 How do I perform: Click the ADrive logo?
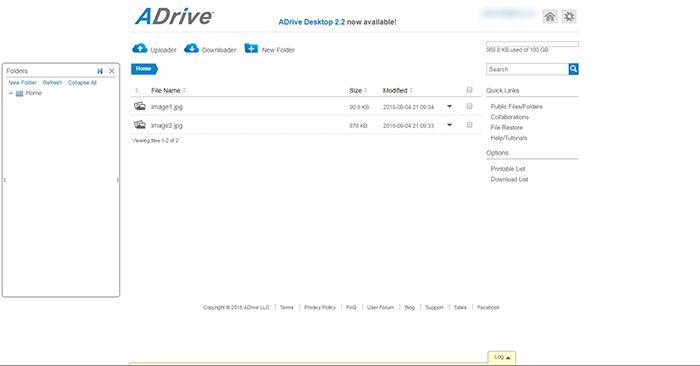[x=174, y=17]
